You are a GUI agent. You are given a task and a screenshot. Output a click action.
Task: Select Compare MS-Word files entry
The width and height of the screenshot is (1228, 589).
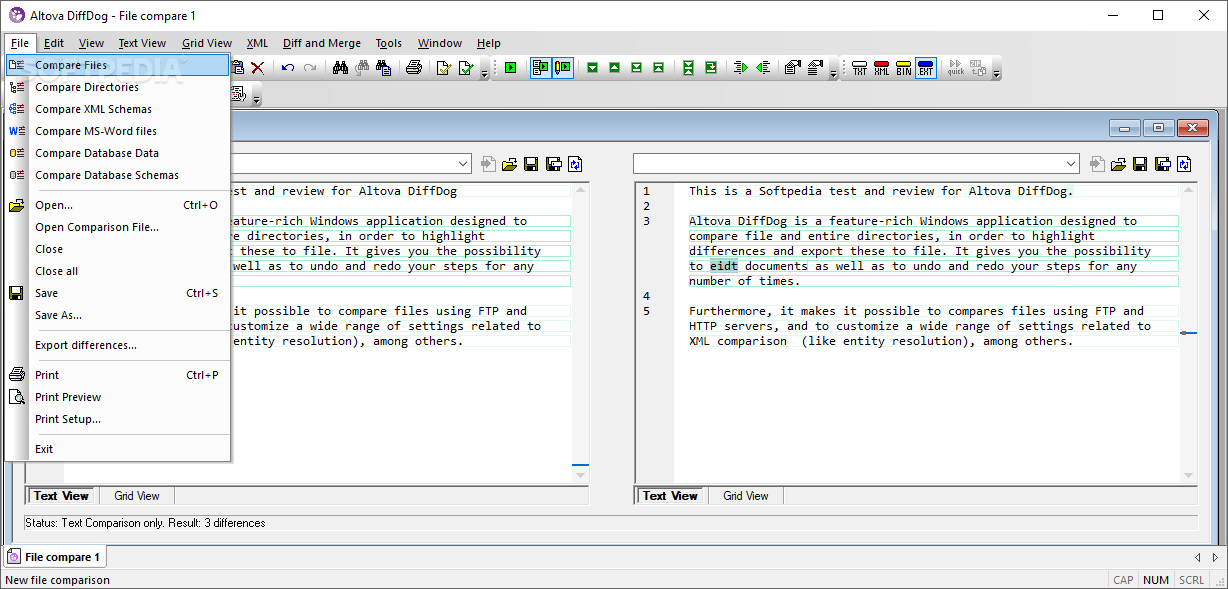[118, 131]
